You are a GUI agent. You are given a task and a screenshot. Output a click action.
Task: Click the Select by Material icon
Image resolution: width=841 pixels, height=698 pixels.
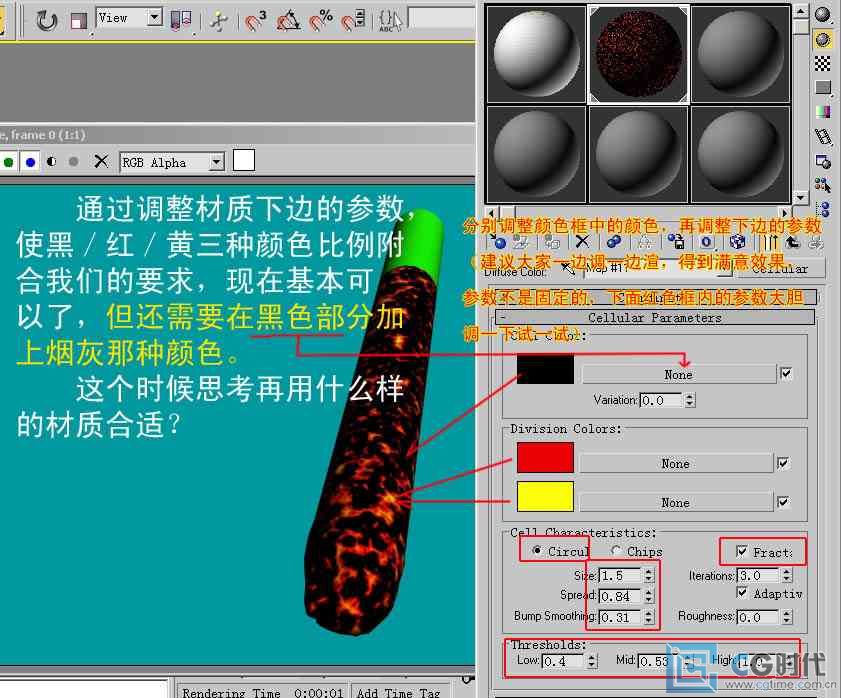(x=823, y=185)
